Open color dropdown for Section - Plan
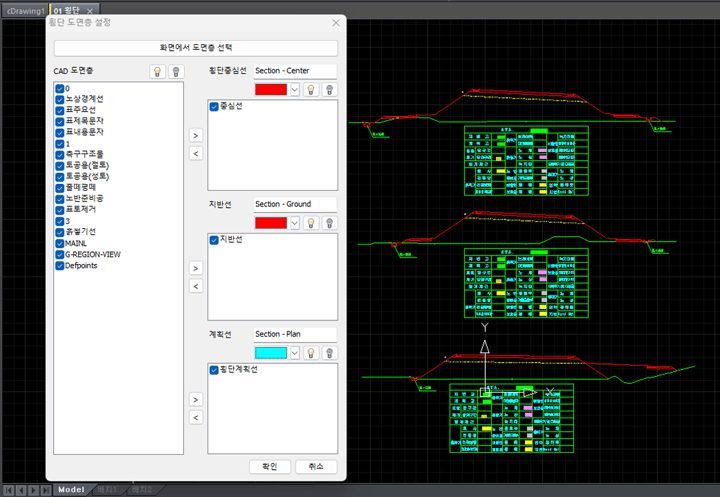720x497 pixels. (295, 353)
